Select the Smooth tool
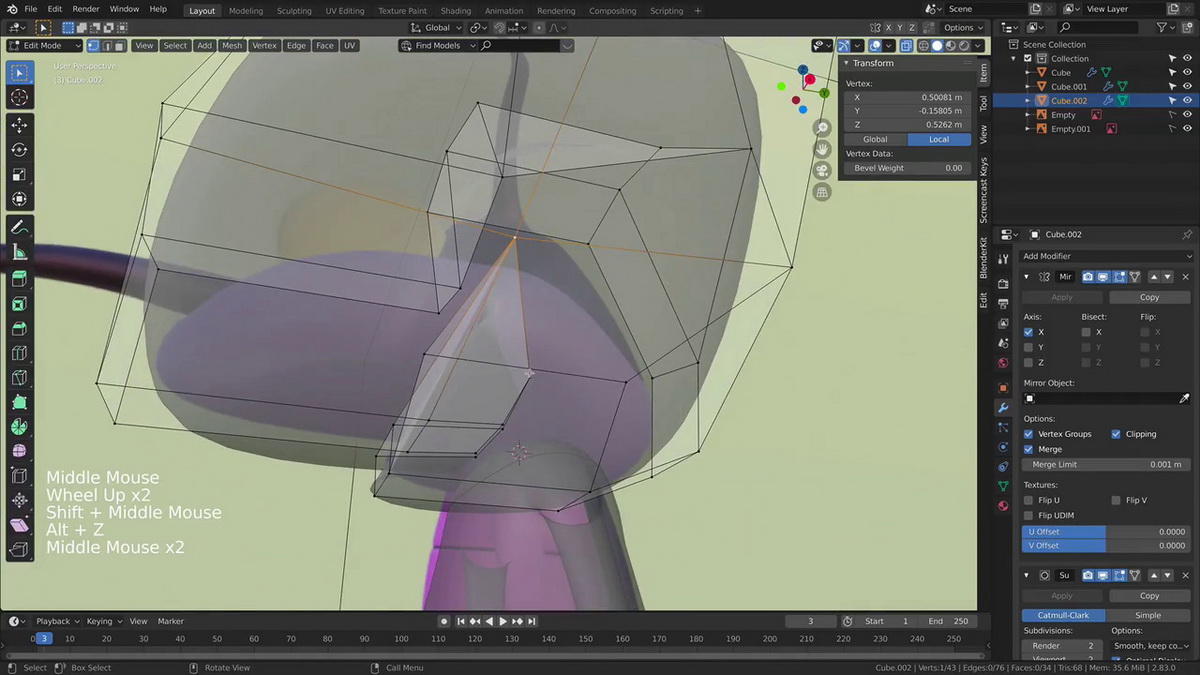1200x675 pixels. [x=19, y=451]
